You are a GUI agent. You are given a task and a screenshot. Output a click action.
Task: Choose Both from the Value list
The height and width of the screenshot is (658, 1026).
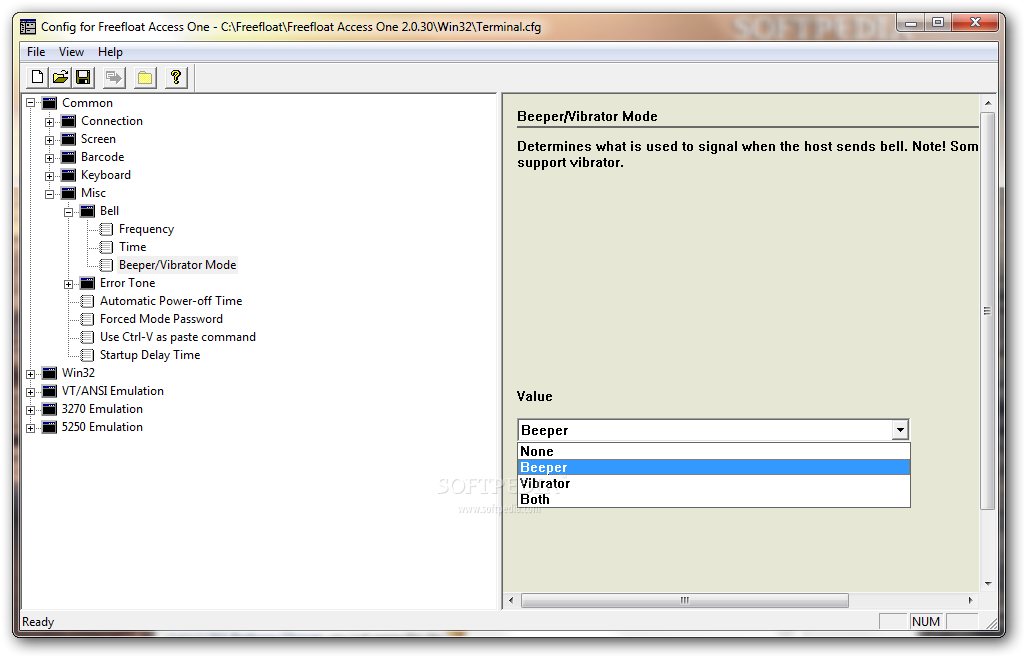pyautogui.click(x=714, y=499)
